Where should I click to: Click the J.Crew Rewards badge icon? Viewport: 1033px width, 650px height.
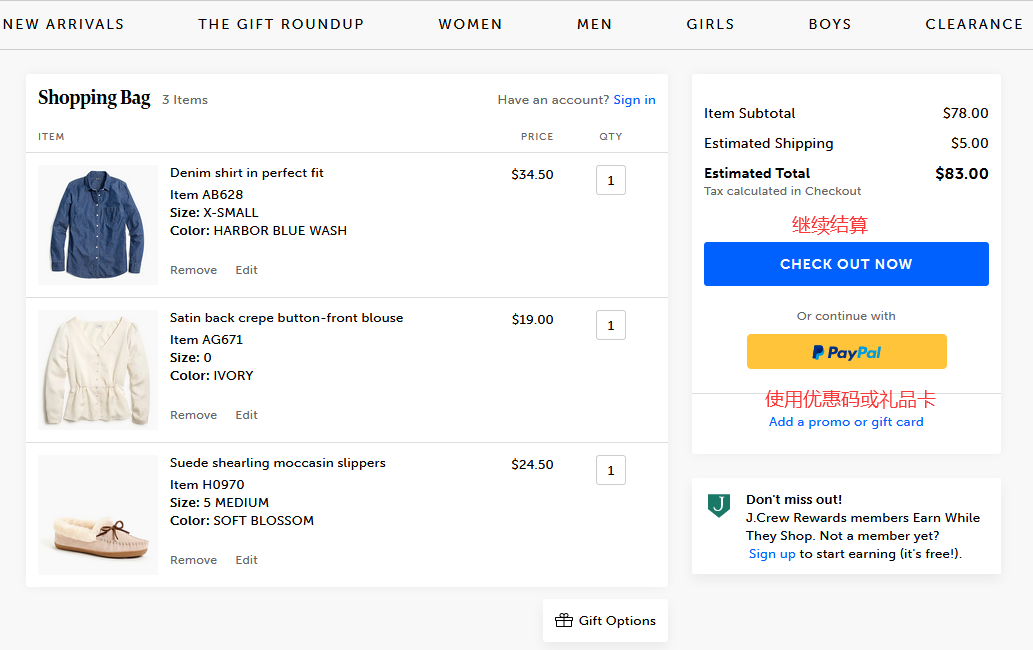tap(718, 505)
